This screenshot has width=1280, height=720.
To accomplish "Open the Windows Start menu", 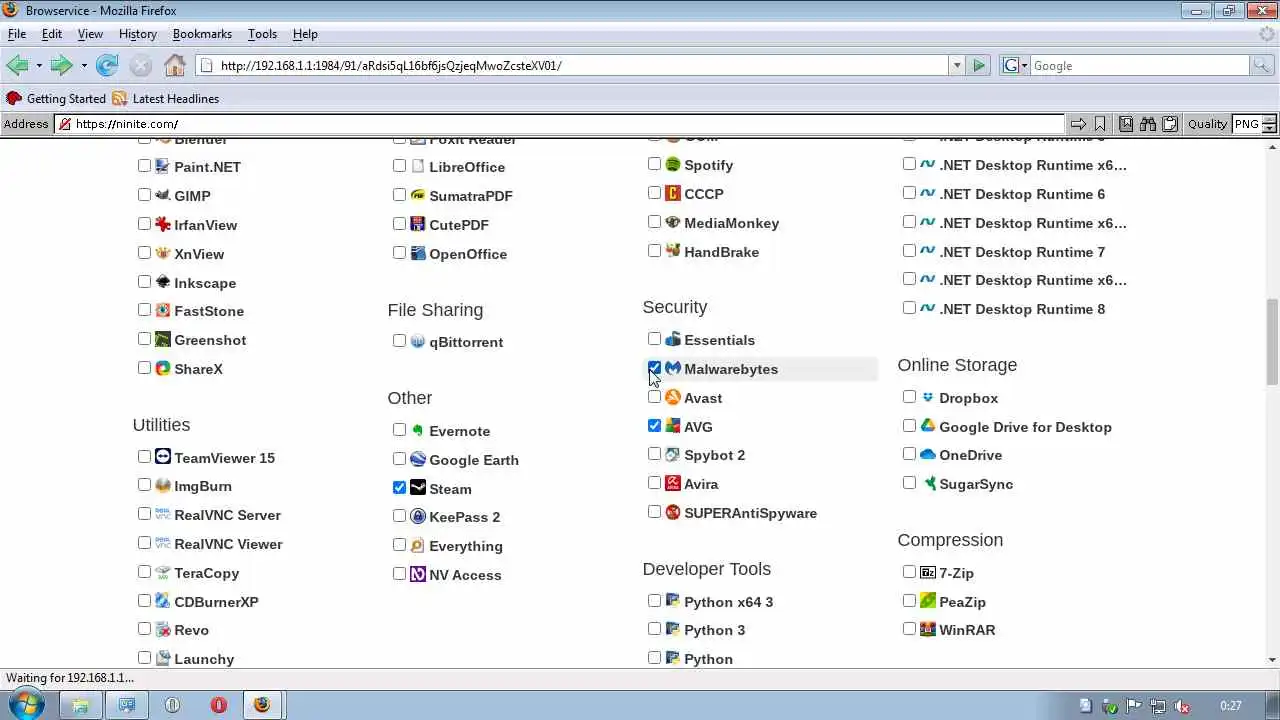I will [x=25, y=705].
